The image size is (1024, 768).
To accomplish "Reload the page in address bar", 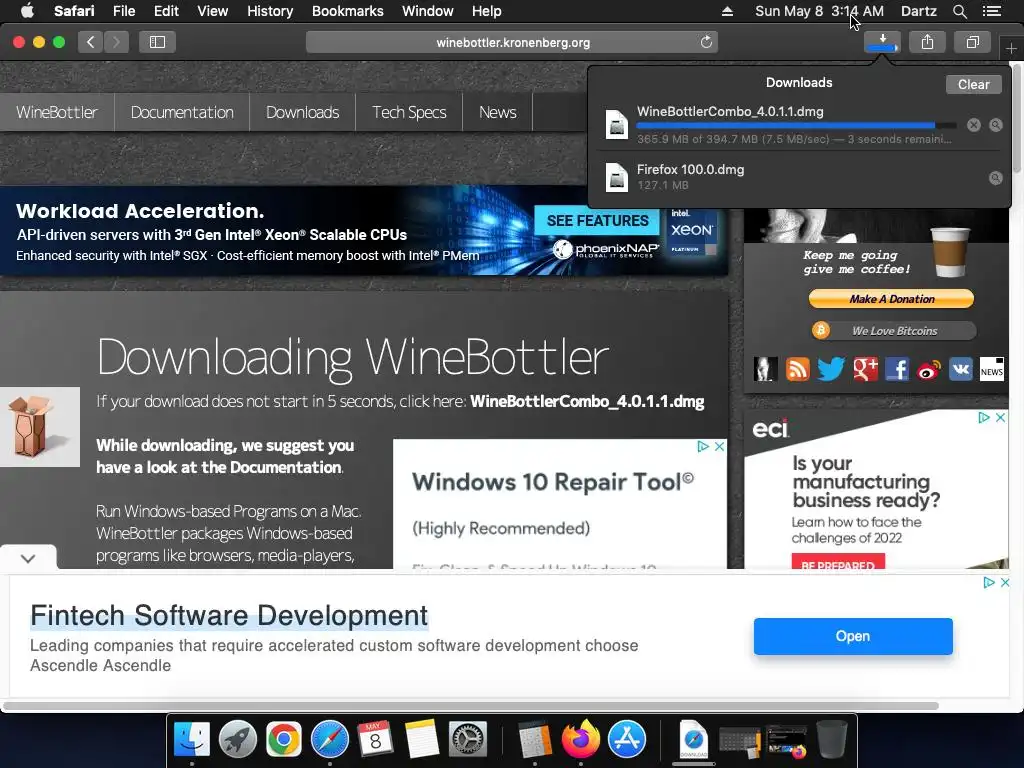I will pyautogui.click(x=706, y=42).
